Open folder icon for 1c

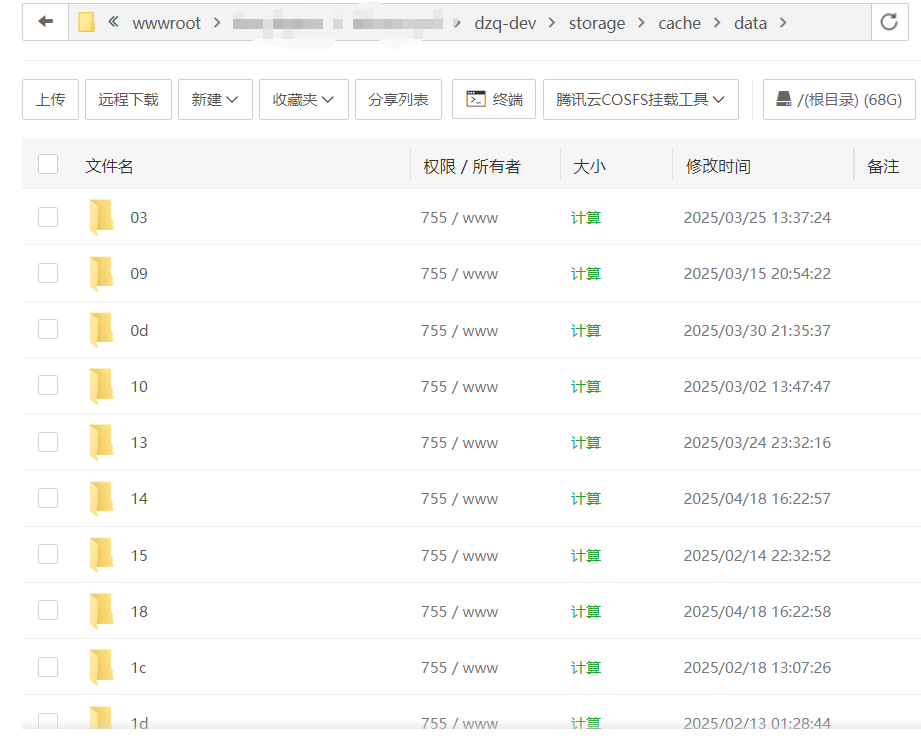(x=101, y=667)
